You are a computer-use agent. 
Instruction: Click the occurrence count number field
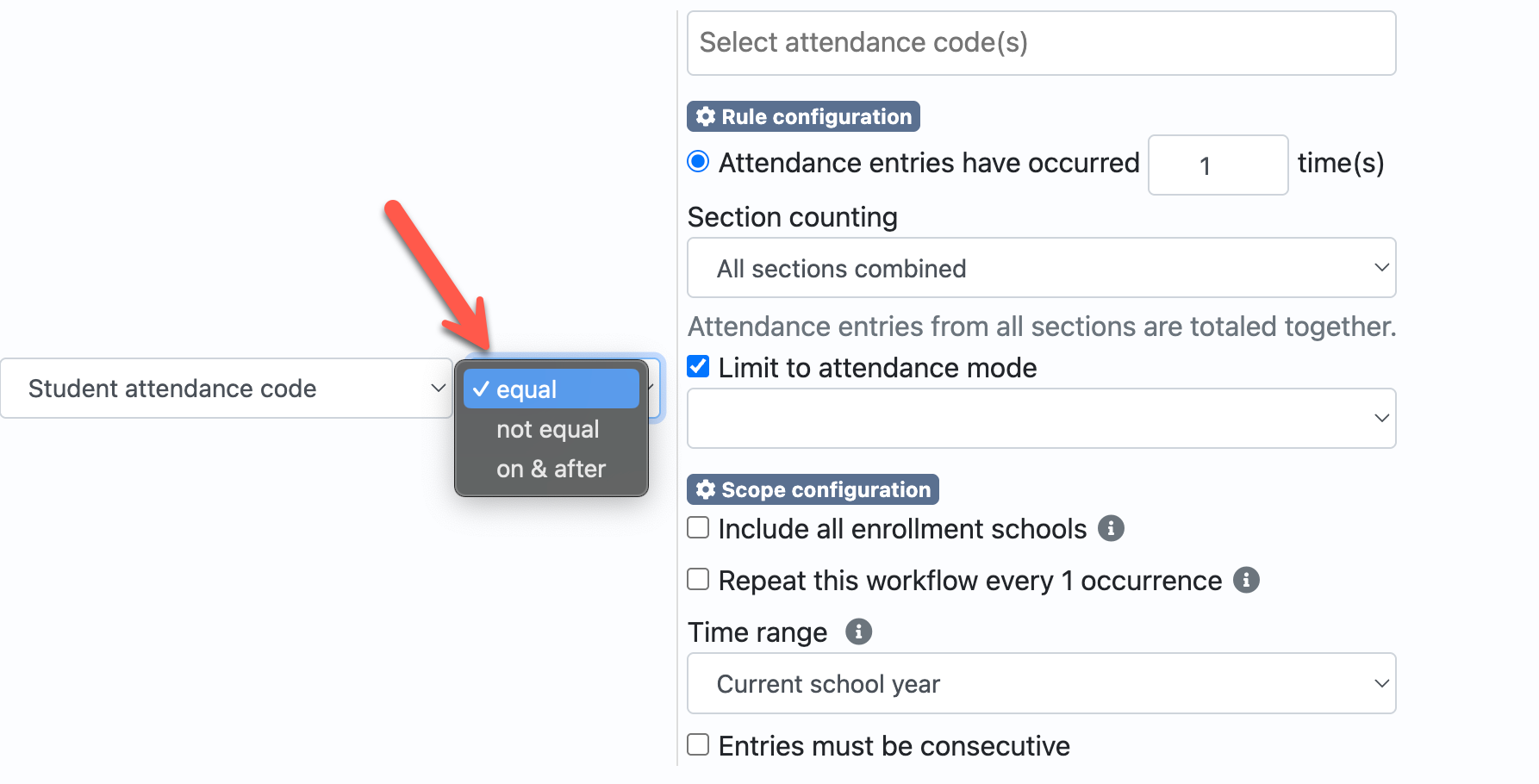pyautogui.click(x=1218, y=165)
